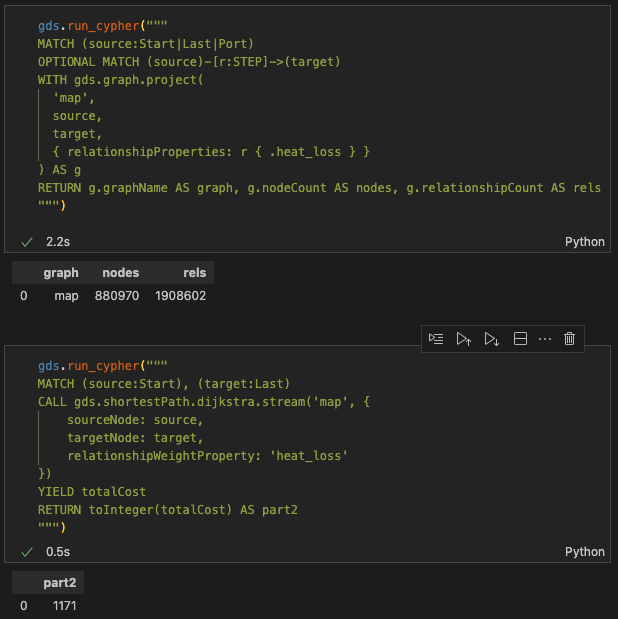Click first cell's gds.run_cypher opening line

[102, 26]
